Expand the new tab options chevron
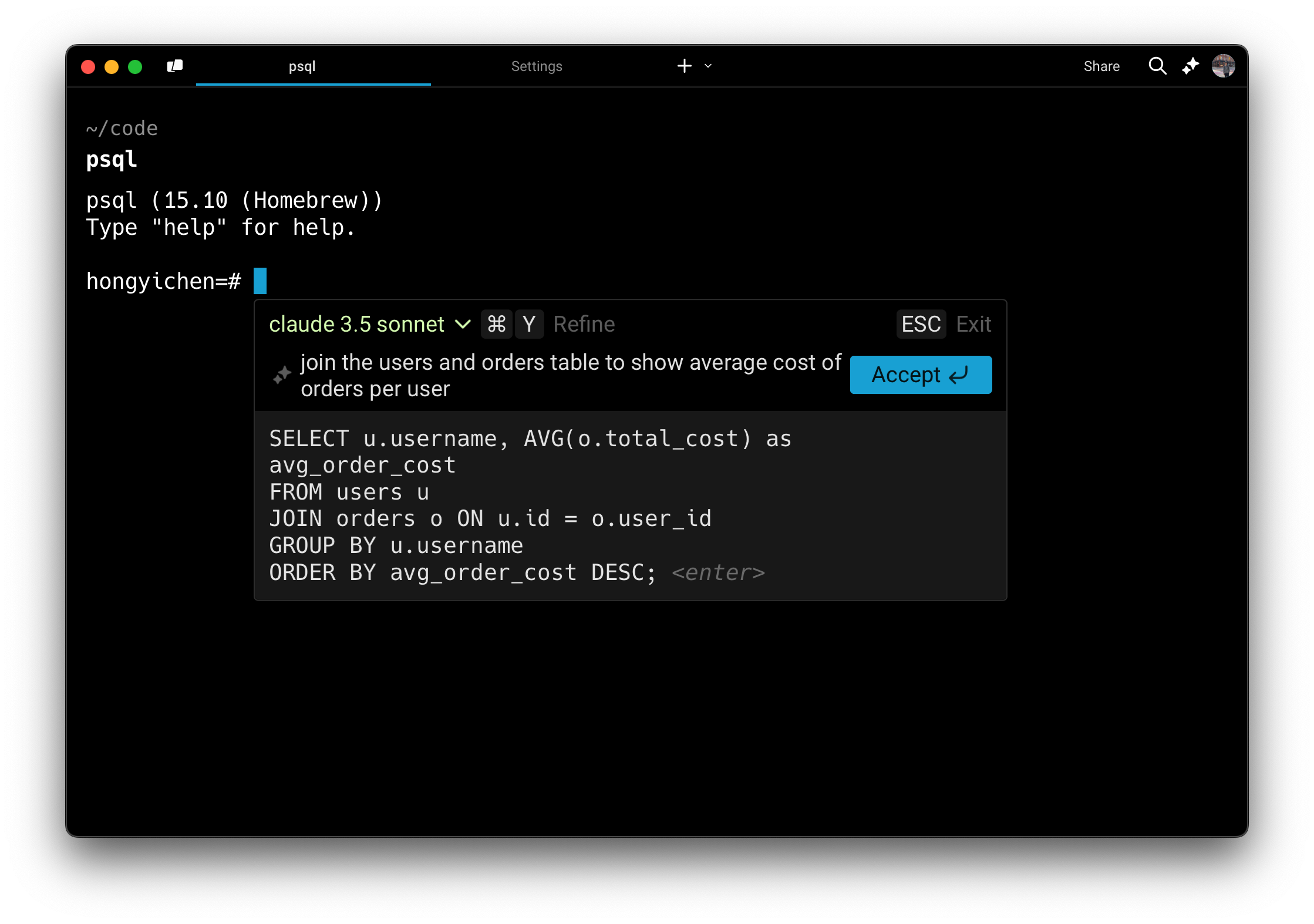Viewport: 1314px width, 924px height. [708, 66]
